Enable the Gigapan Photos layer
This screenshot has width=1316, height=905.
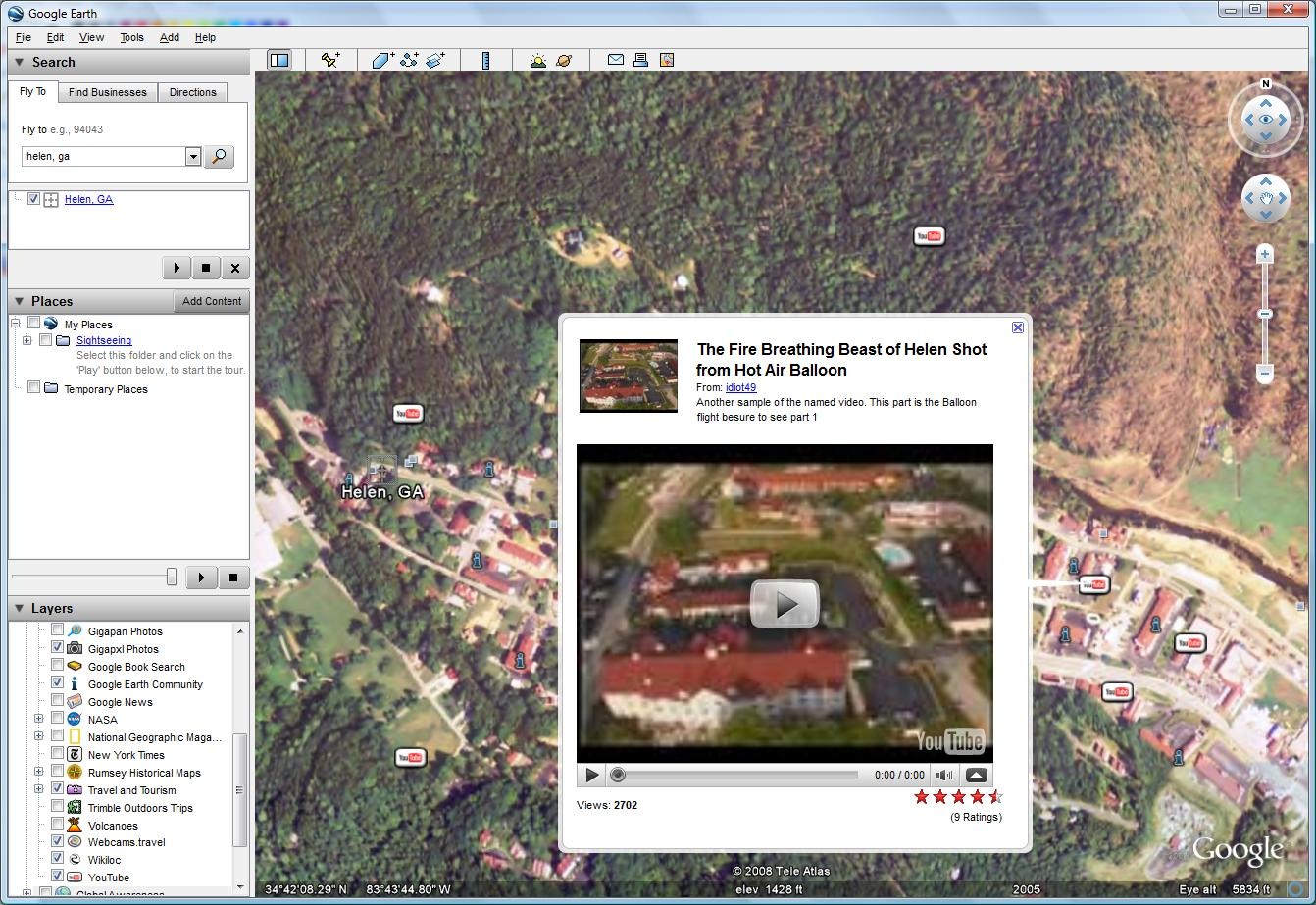57,630
